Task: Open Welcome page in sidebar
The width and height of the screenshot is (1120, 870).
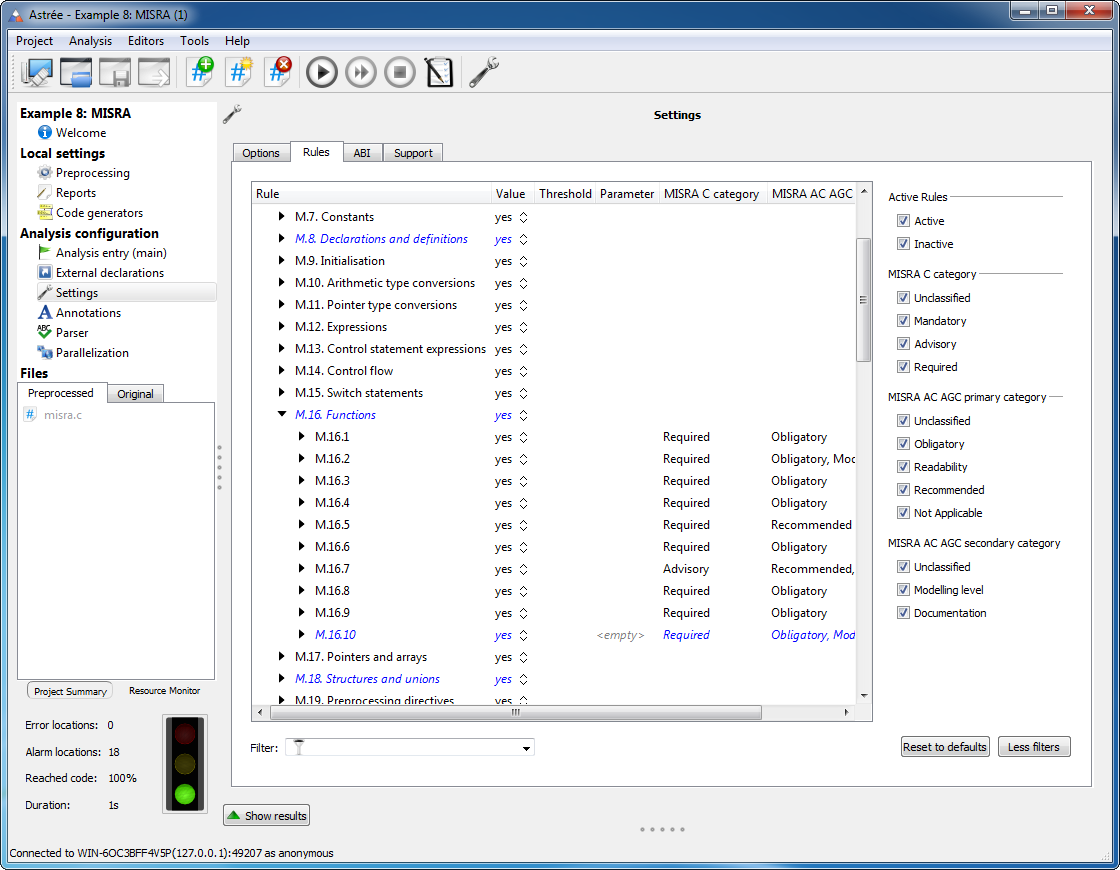Action: tap(81, 133)
